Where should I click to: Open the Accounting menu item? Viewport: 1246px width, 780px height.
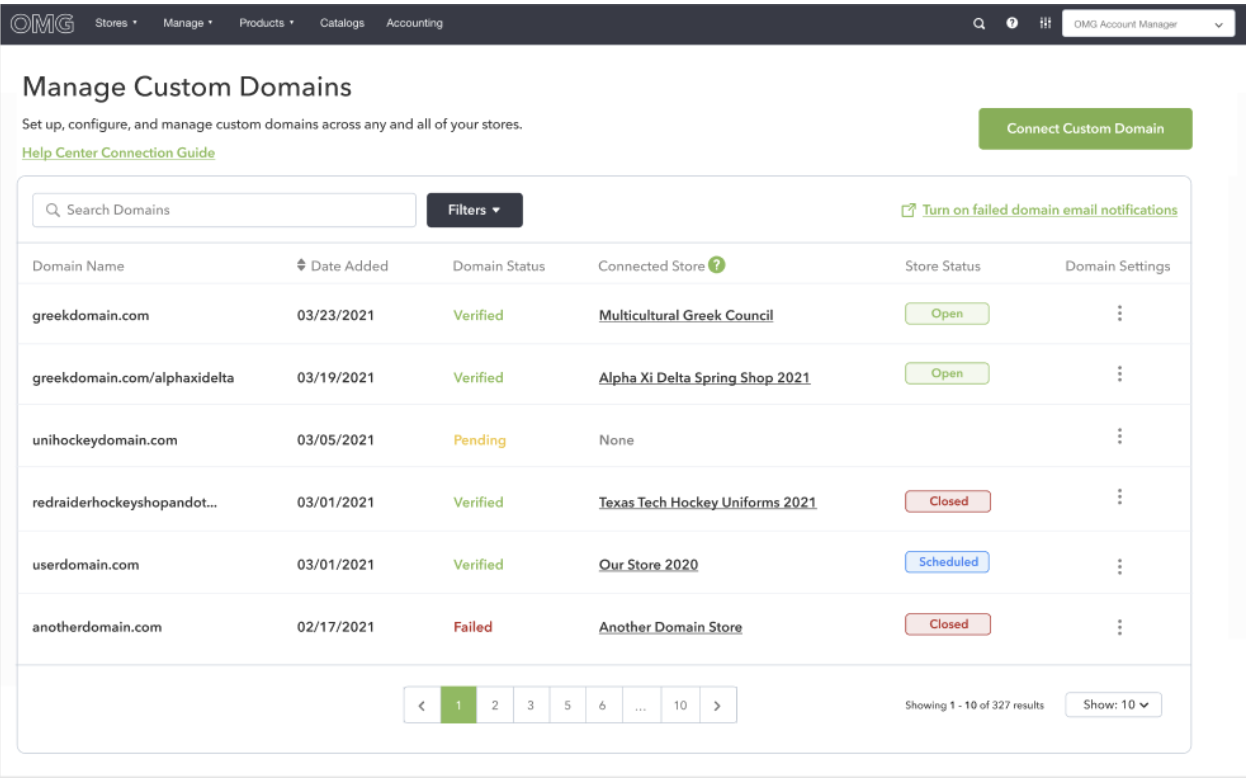point(414,23)
